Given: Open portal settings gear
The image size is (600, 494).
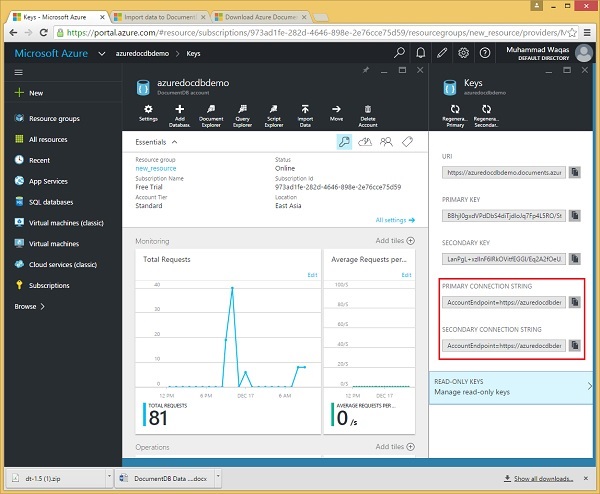Looking at the screenshot, I should pos(463,52).
